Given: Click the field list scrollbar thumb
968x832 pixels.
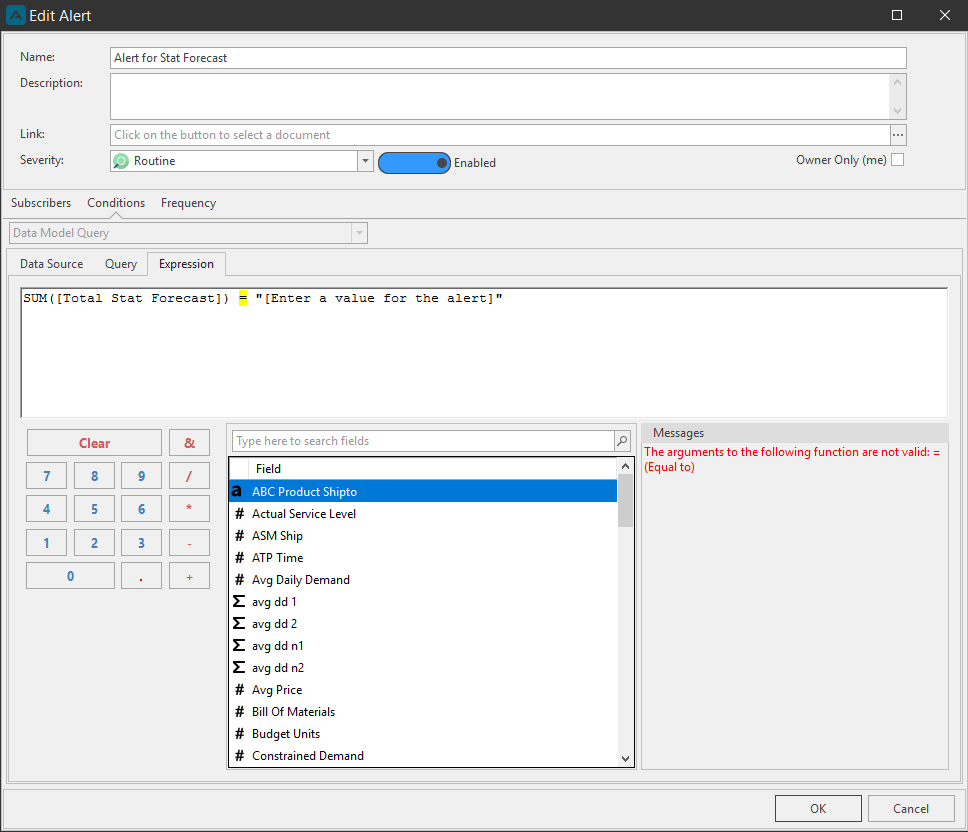Looking at the screenshot, I should (625, 501).
